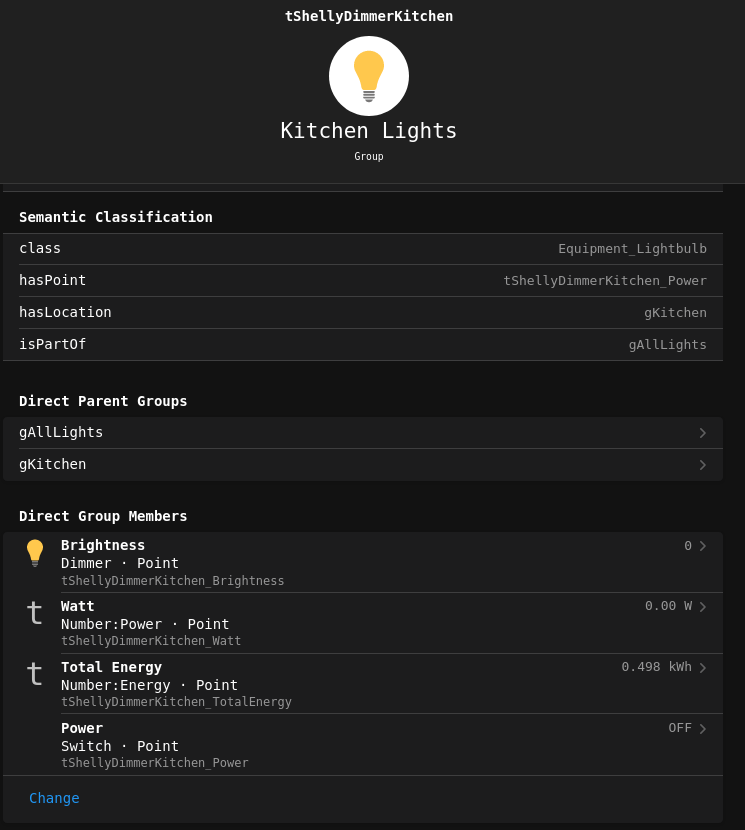Open Brightness member via its chevron
745x830 pixels.
[702, 546]
